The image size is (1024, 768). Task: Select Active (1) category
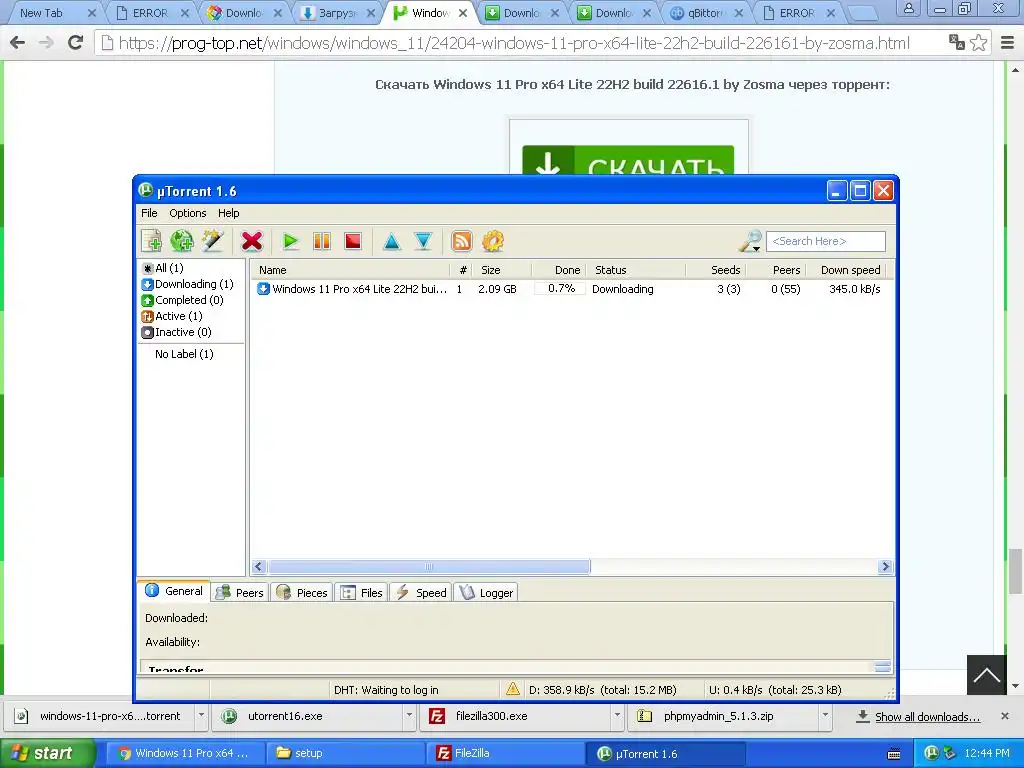point(172,316)
